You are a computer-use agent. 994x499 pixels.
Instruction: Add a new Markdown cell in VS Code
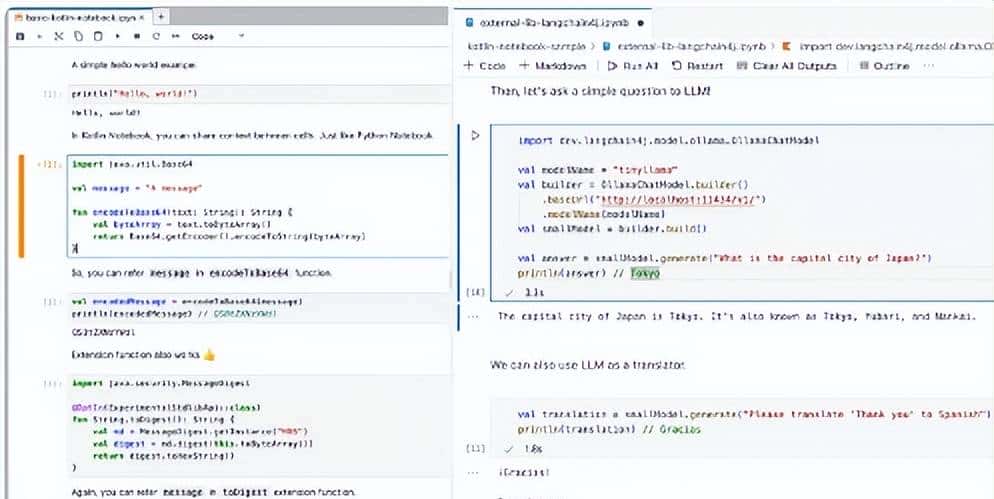click(553, 66)
